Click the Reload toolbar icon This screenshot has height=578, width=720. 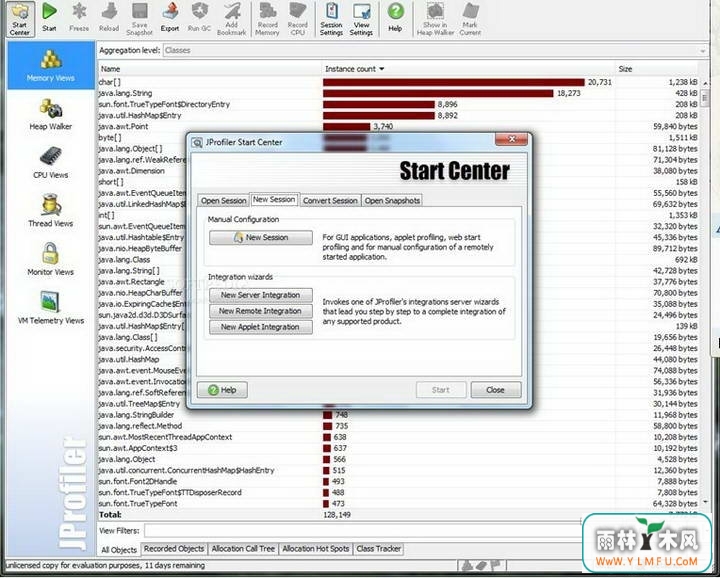click(x=109, y=17)
